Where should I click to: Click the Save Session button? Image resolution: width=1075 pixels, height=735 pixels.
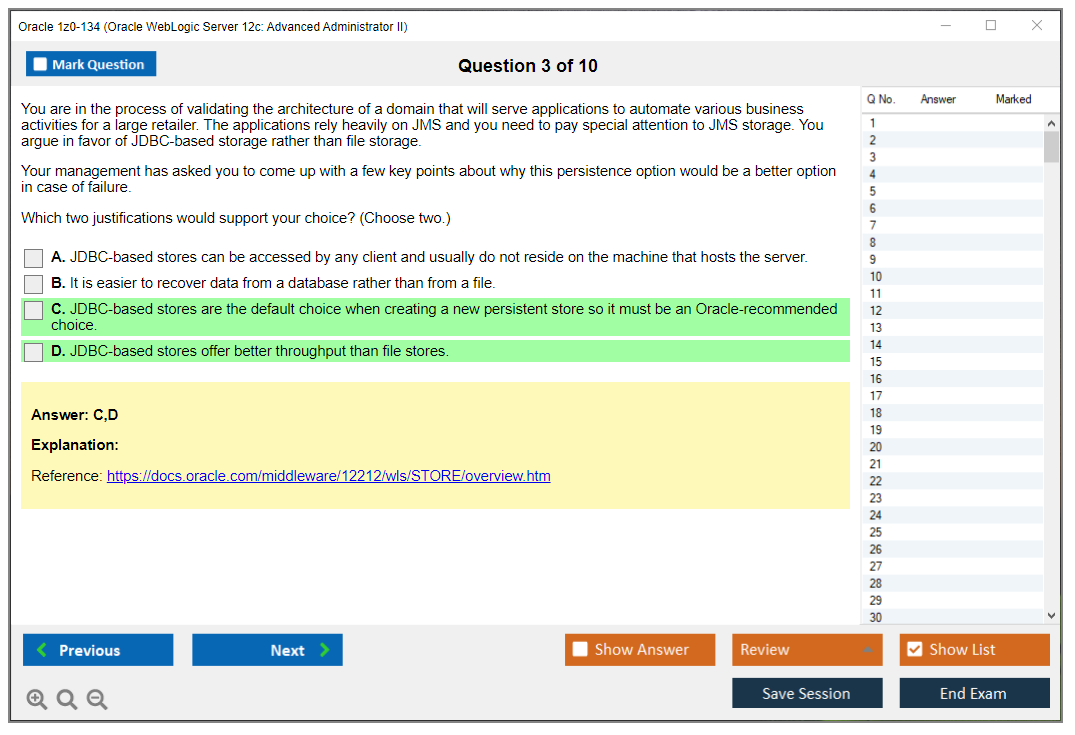[807, 693]
